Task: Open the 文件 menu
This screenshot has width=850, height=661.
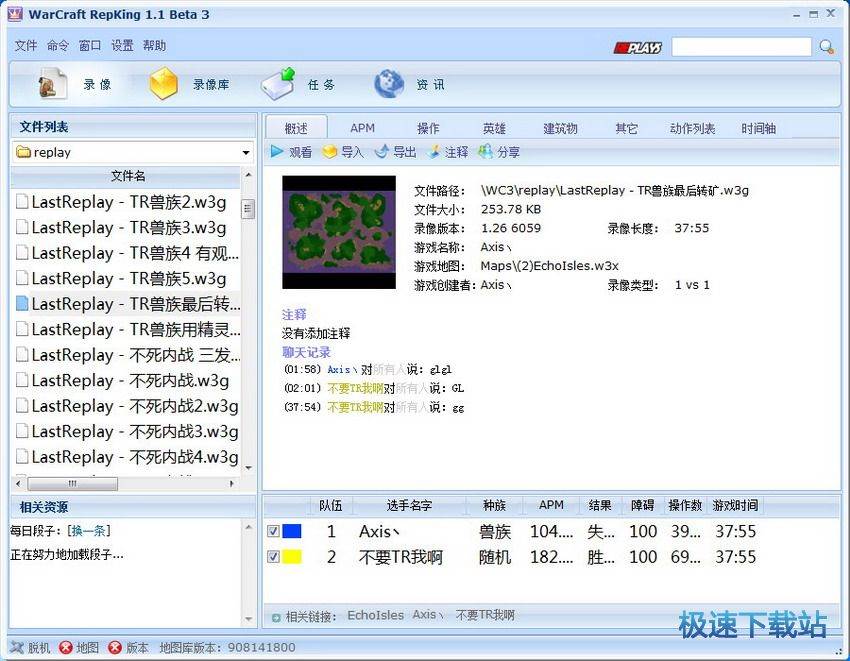Action: pos(26,46)
